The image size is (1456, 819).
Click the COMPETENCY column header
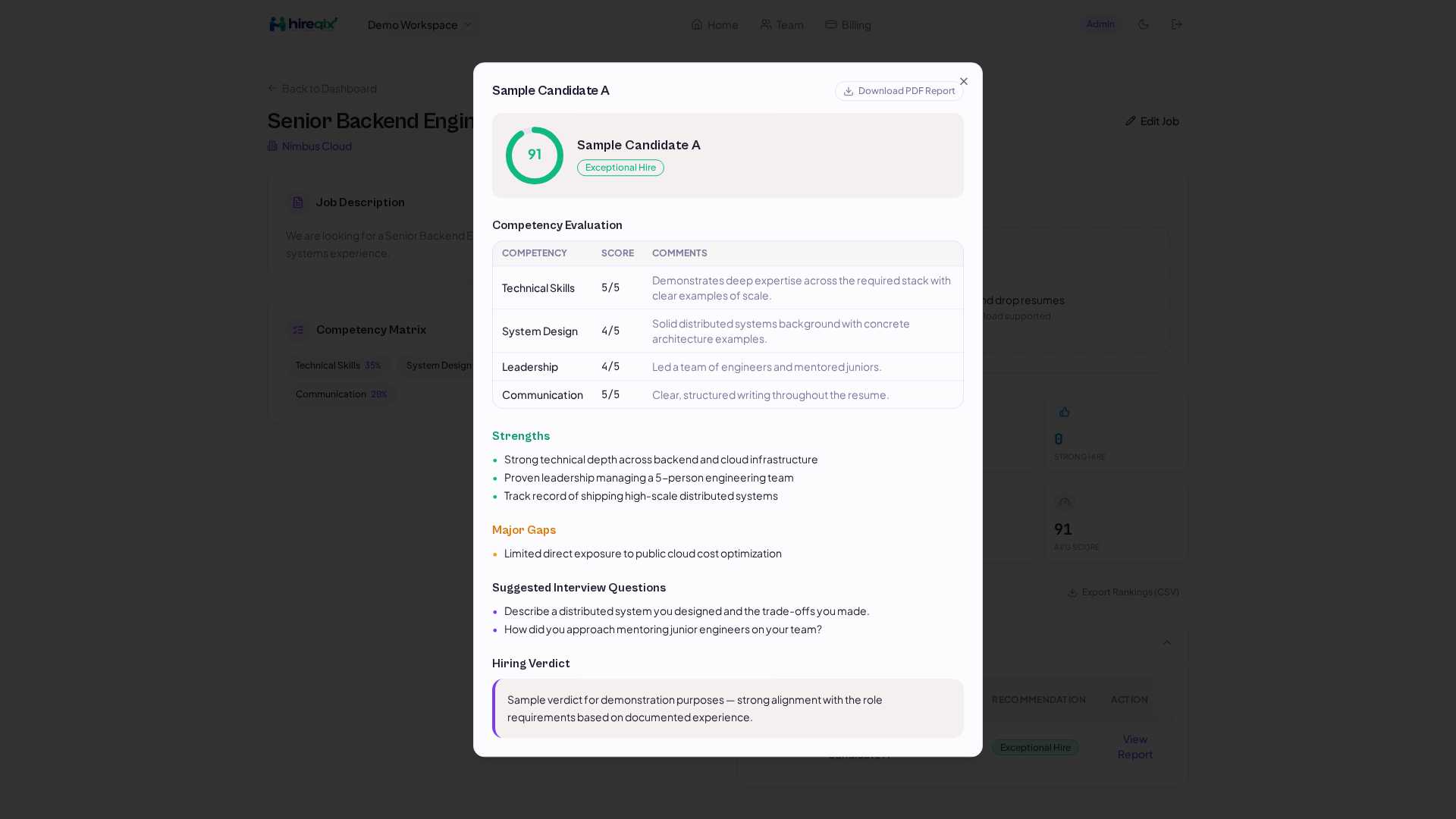535,253
